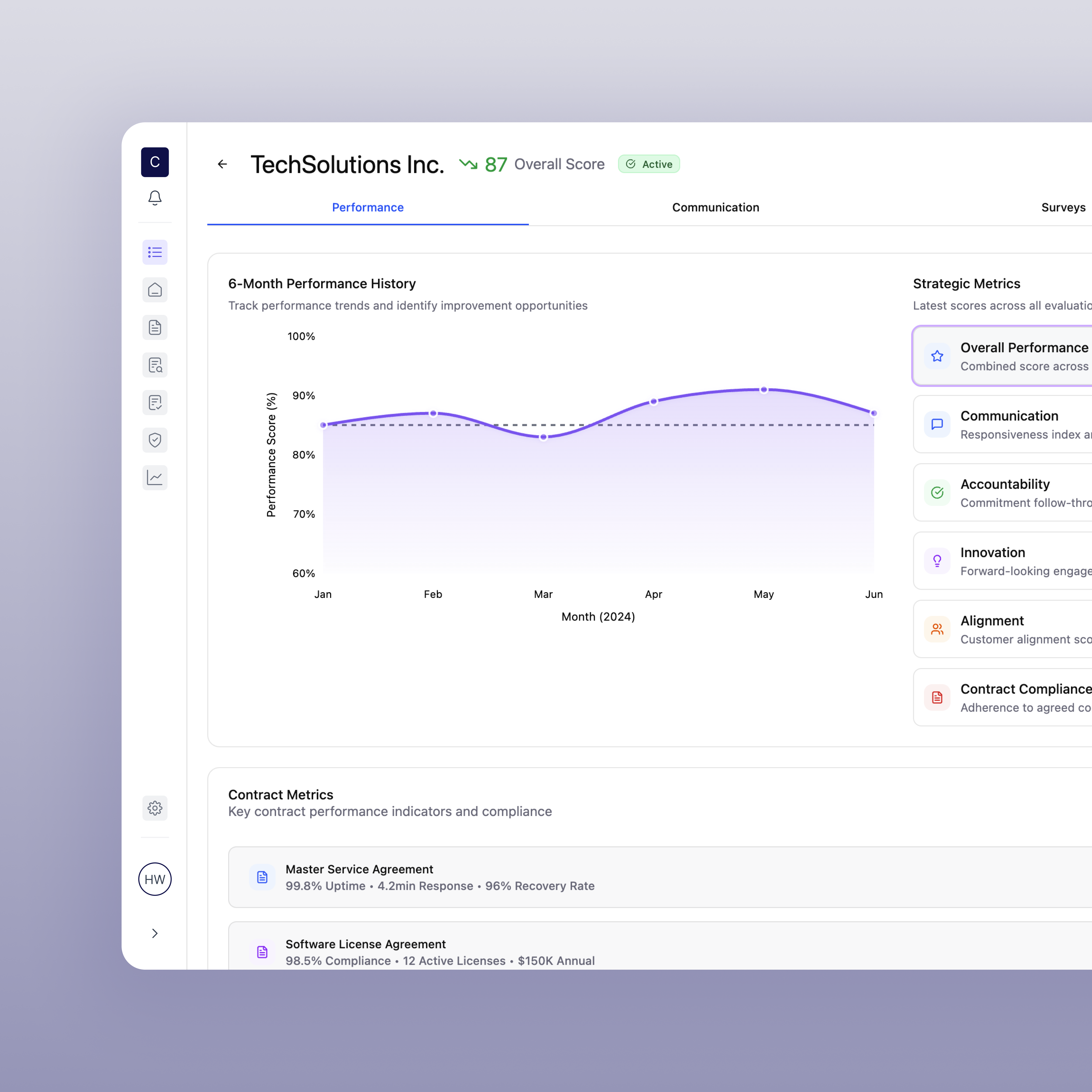Switch to the Communication tab
The height and width of the screenshot is (1092, 1092).
tap(715, 208)
